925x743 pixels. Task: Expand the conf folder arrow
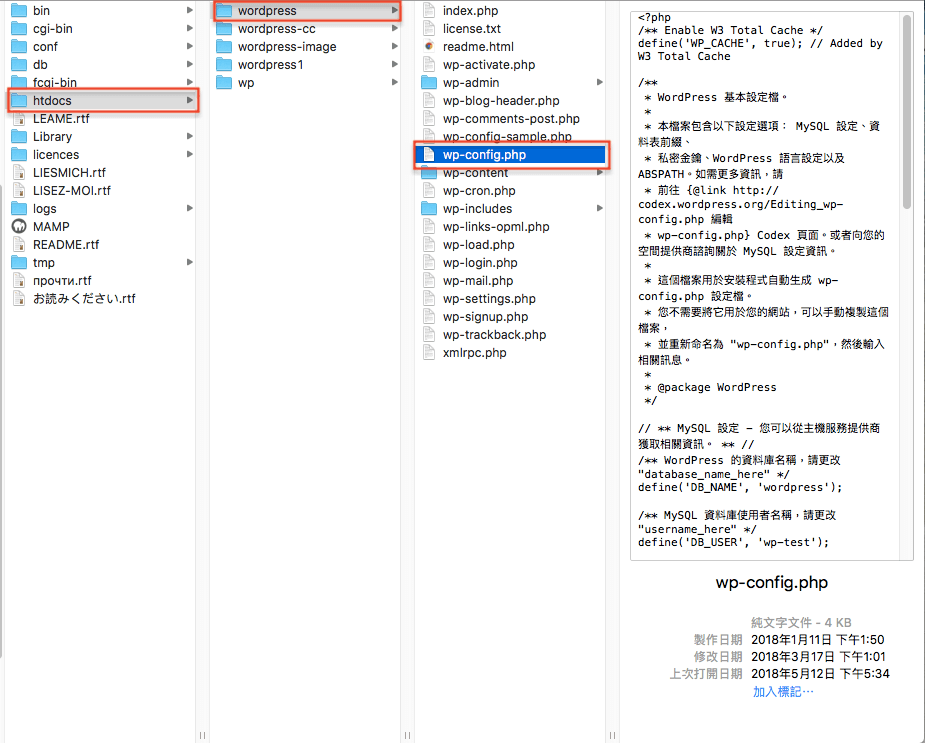click(189, 46)
